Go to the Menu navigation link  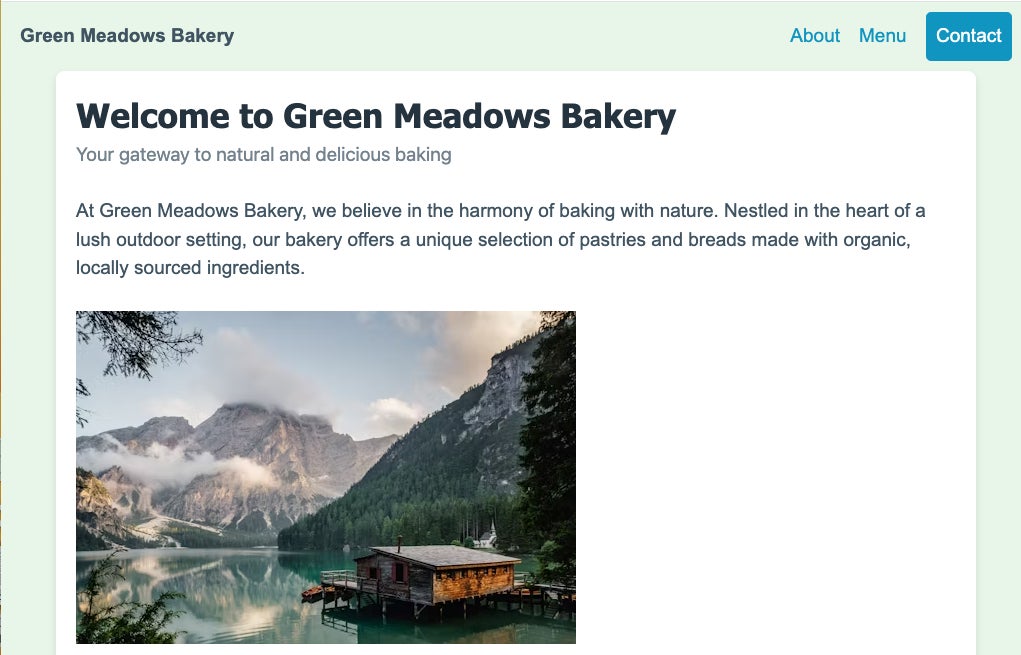pos(882,36)
